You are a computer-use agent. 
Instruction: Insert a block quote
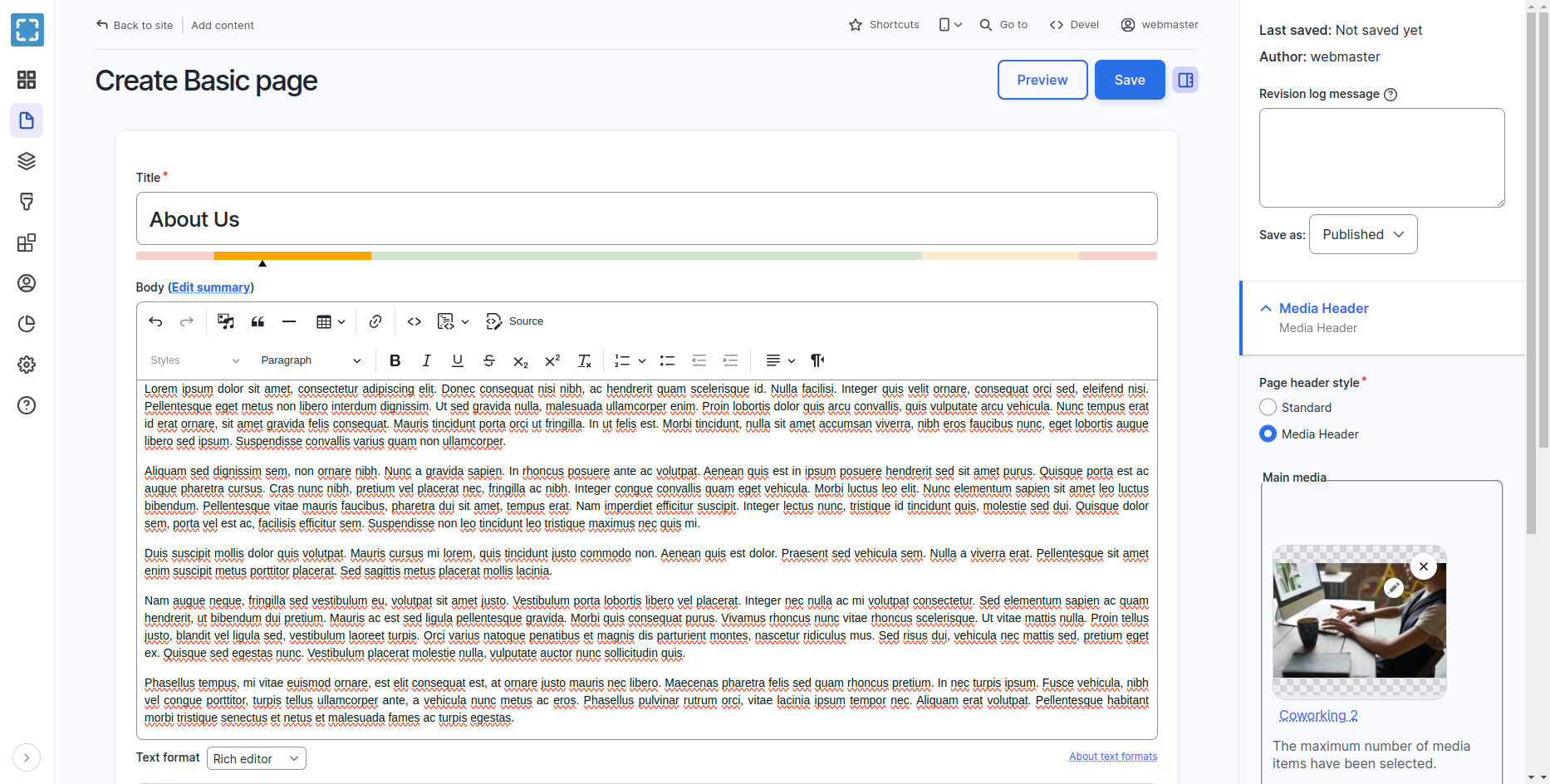[x=258, y=321]
